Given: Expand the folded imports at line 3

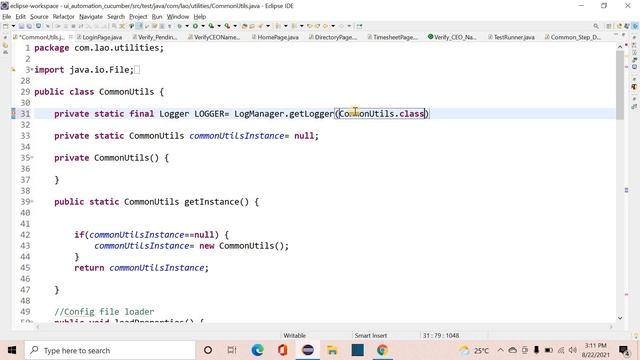Looking at the screenshot, I should [x=32, y=69].
